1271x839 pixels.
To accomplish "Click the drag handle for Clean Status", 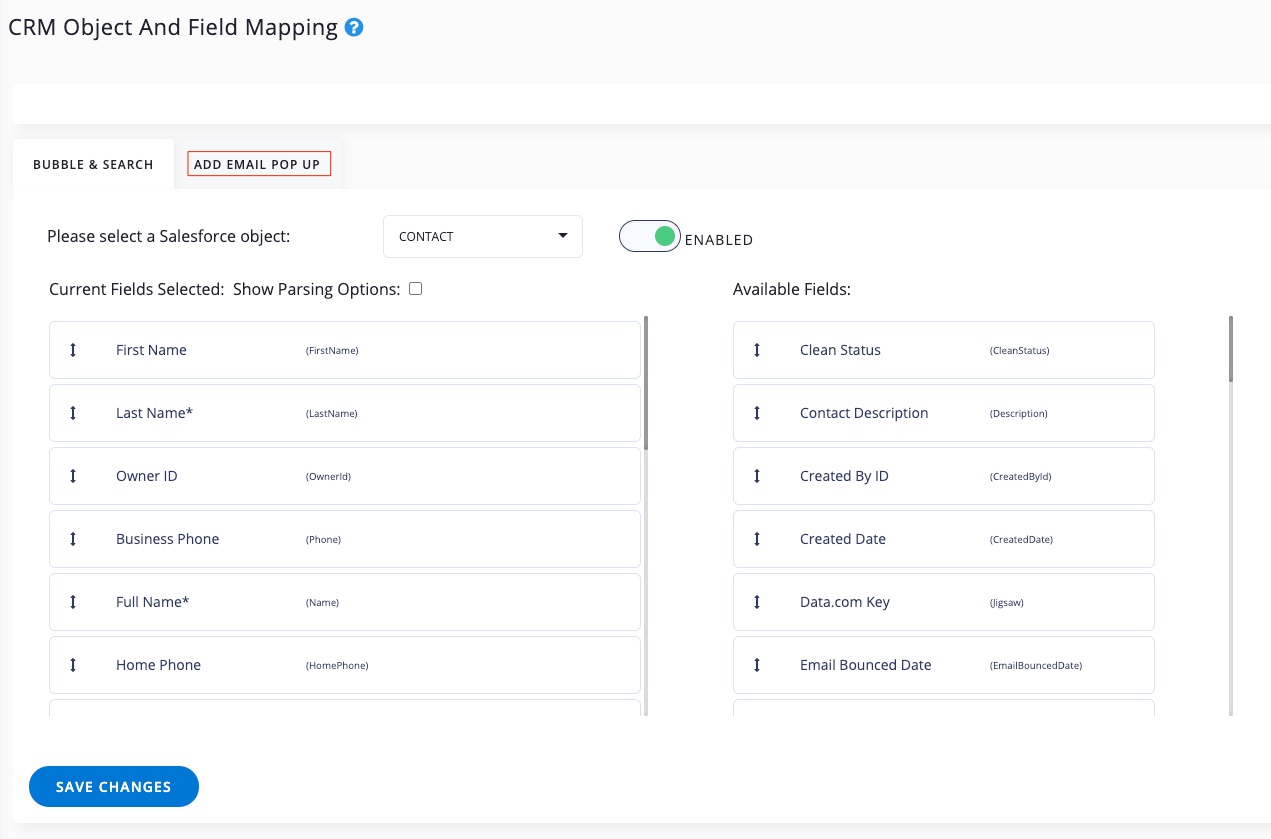I will click(x=757, y=350).
